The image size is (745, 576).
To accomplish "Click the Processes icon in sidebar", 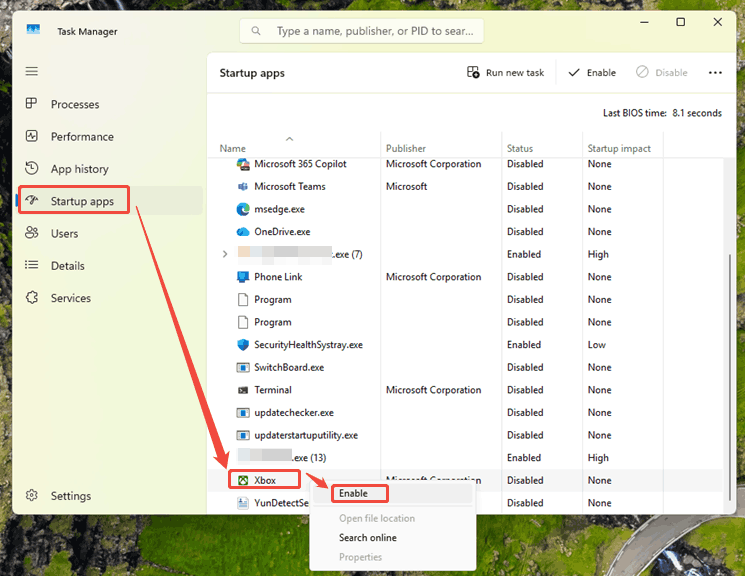I will [31, 104].
